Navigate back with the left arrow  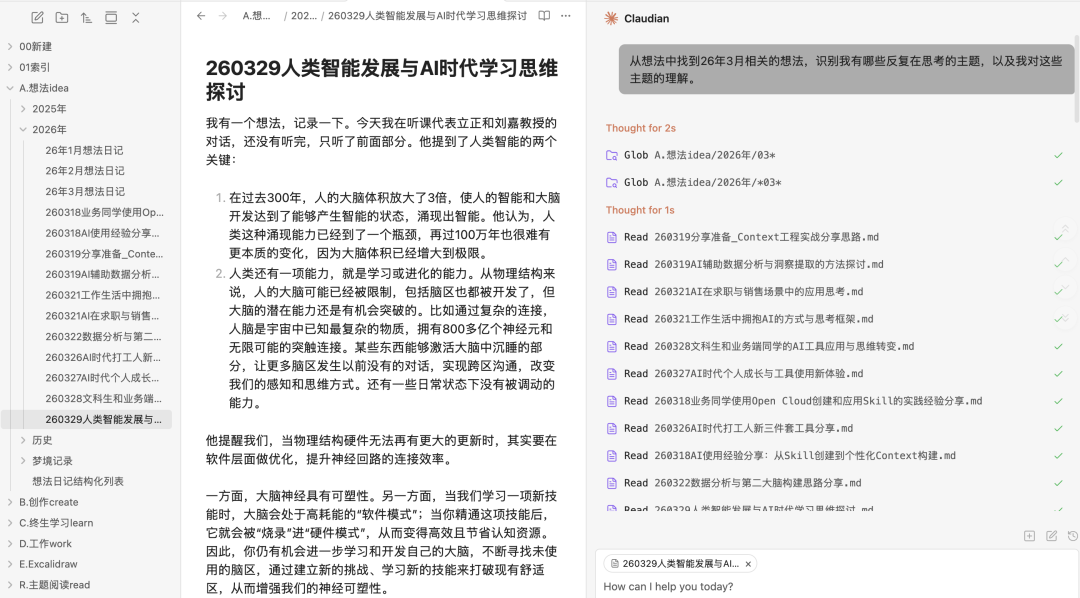tap(200, 16)
